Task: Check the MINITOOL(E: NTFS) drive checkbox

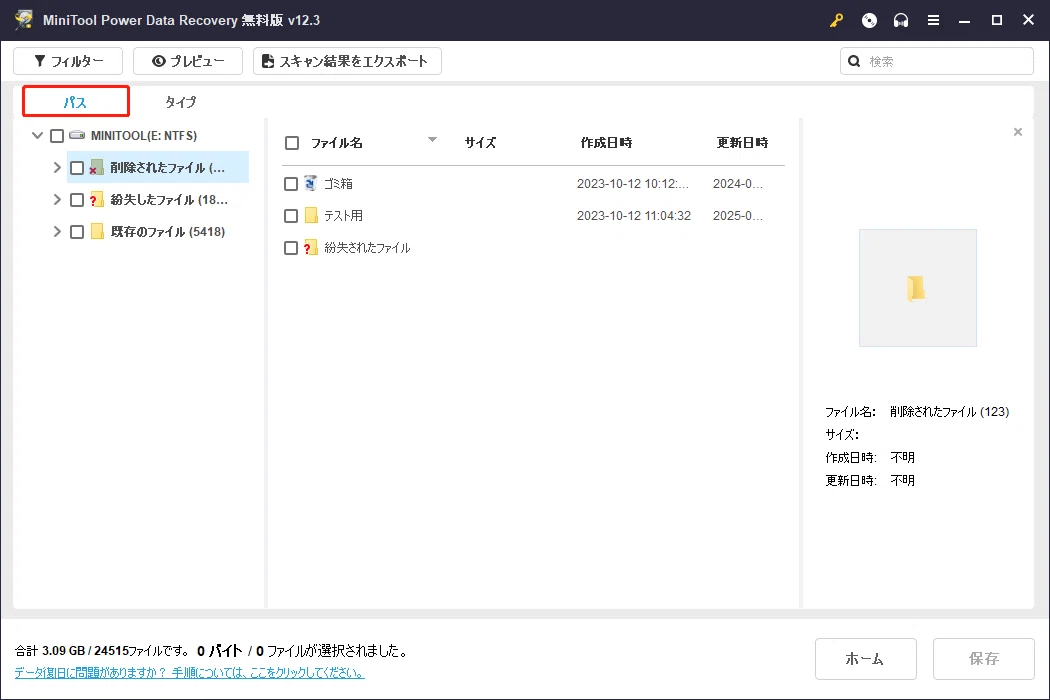Action: [57, 136]
